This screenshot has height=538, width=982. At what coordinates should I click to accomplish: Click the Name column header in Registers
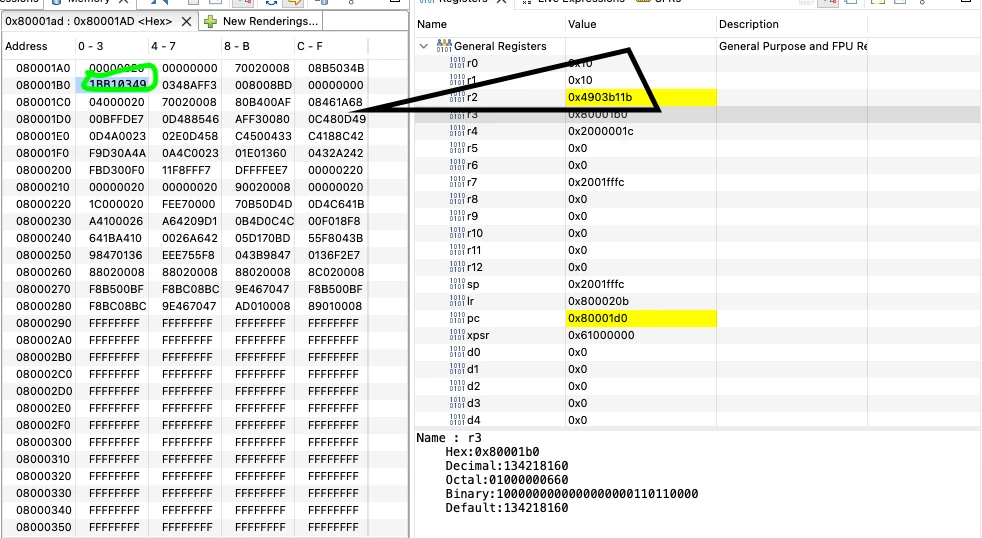click(432, 24)
